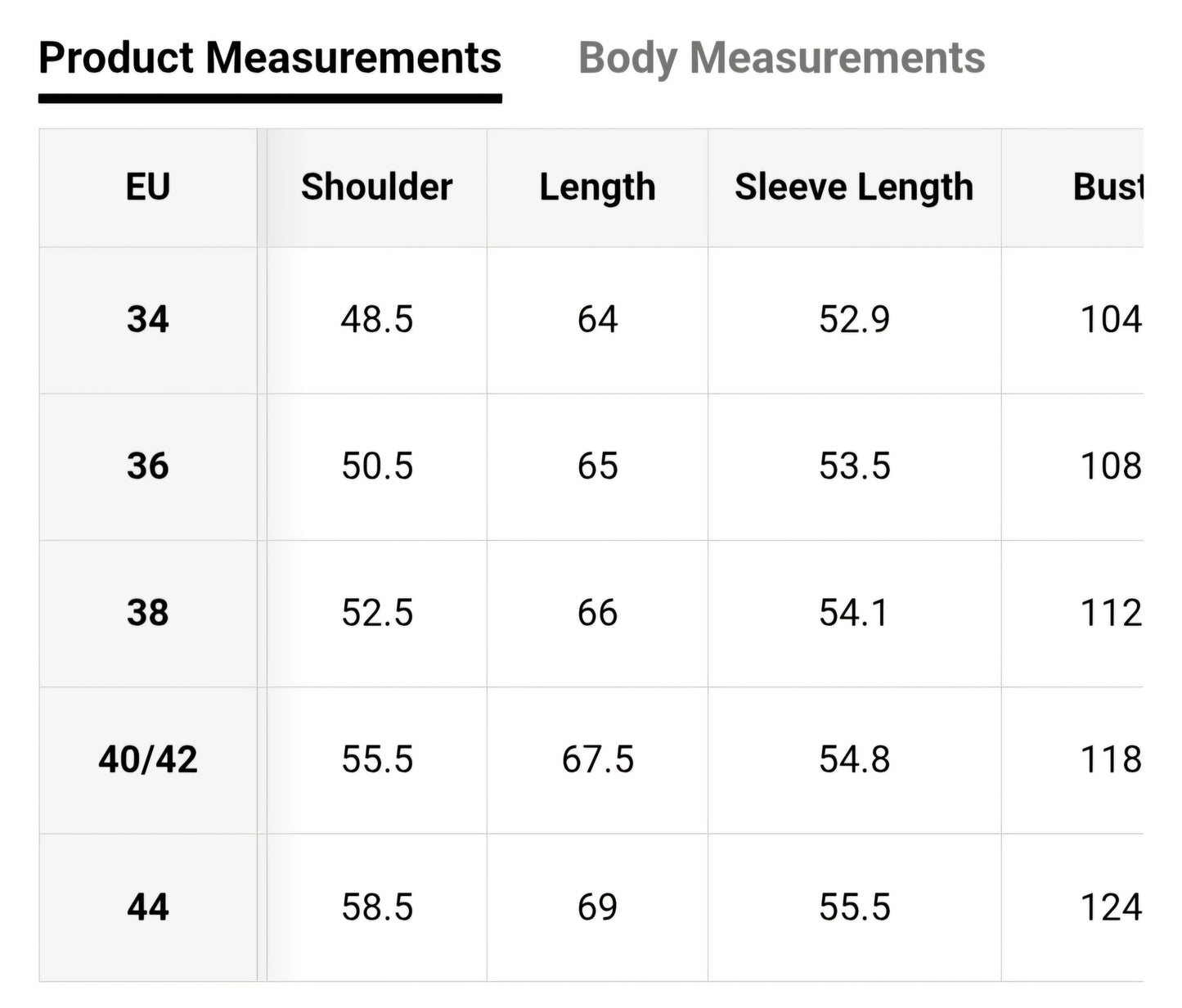Image resolution: width=1182 pixels, height=1008 pixels.
Task: Click shoulder value 58.5 for size 44
Action: click(377, 907)
